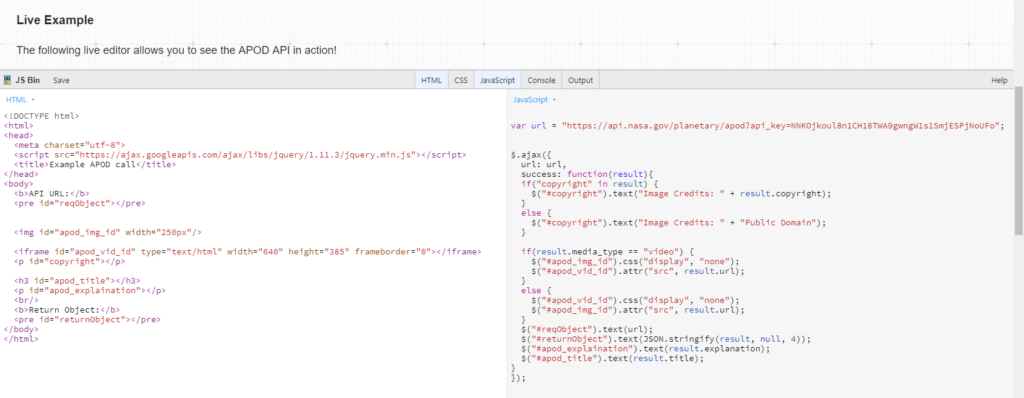Click the 'url: url,' line
The width and height of the screenshot is (1024, 398).
click(543, 165)
